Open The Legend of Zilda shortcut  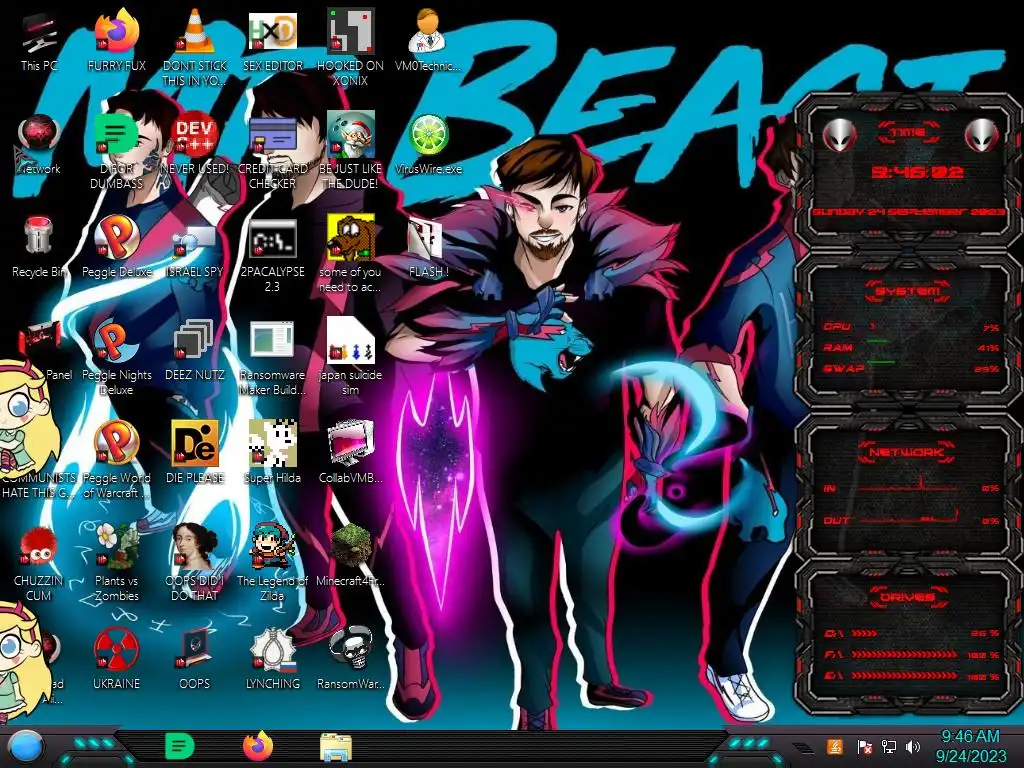point(272,563)
